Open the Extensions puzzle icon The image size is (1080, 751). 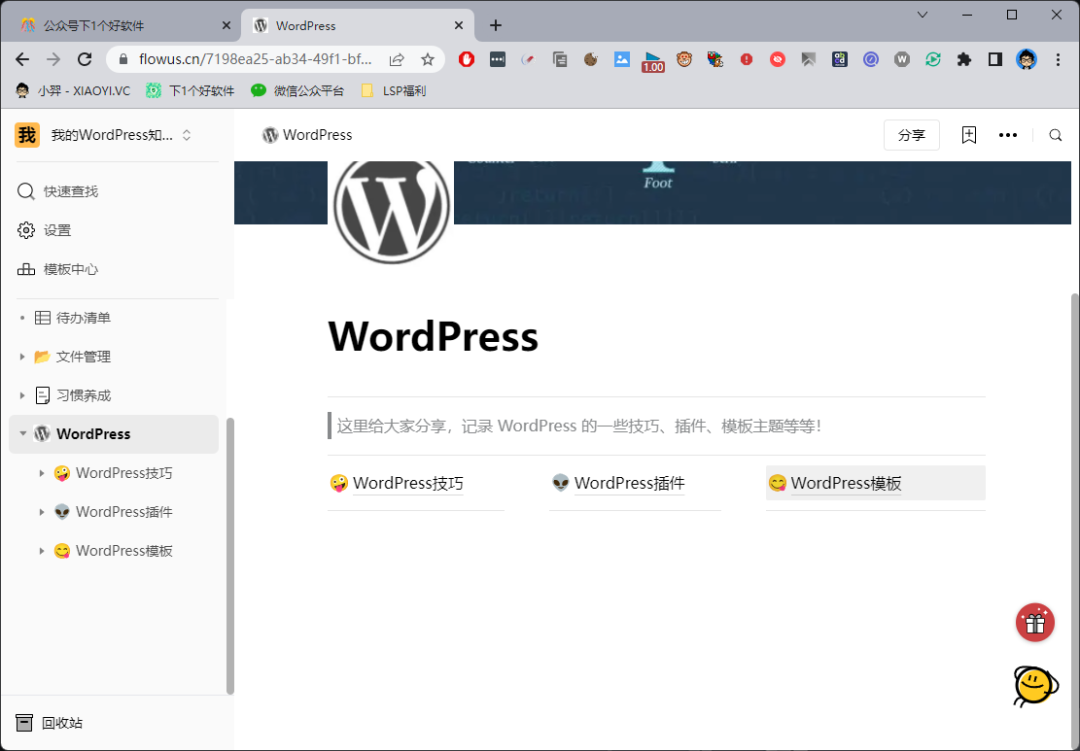tap(964, 59)
